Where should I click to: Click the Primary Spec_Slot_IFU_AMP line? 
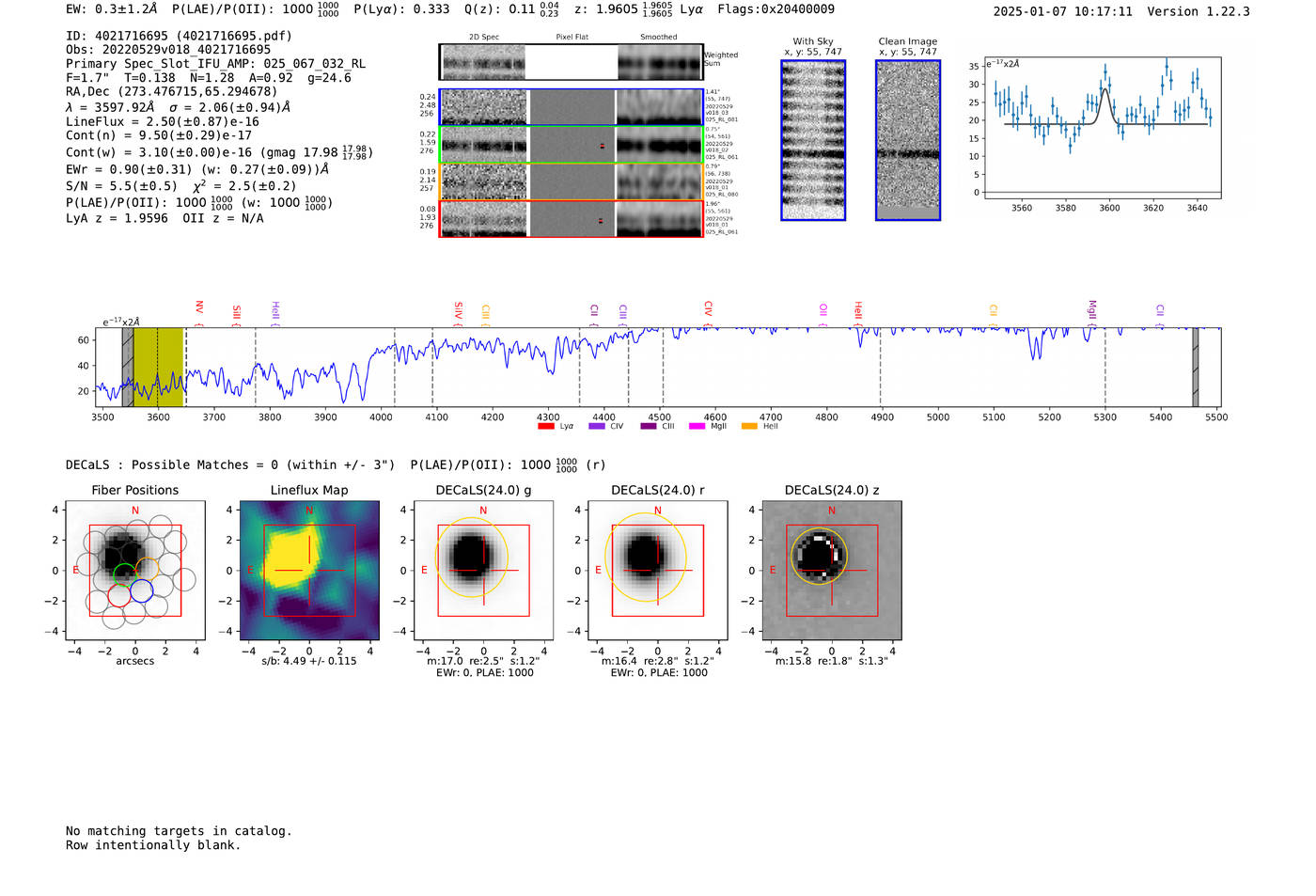(x=216, y=64)
